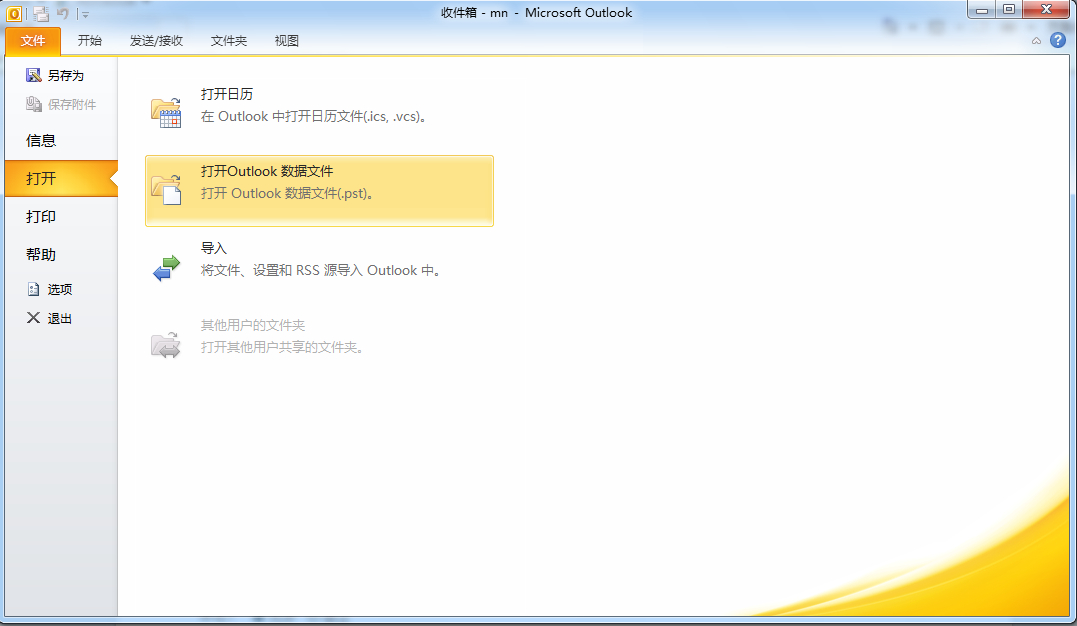Select the orange 文件 tab
Viewport: 1077px width, 626px height.
click(x=33, y=41)
